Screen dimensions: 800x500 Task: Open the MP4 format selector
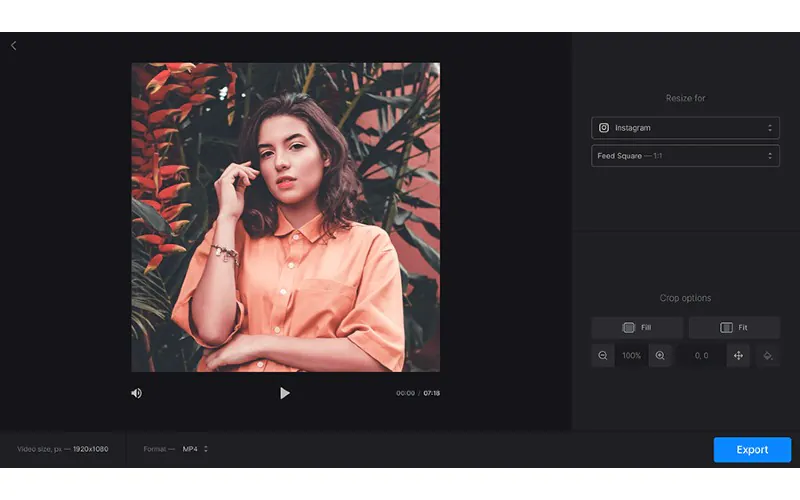click(195, 449)
